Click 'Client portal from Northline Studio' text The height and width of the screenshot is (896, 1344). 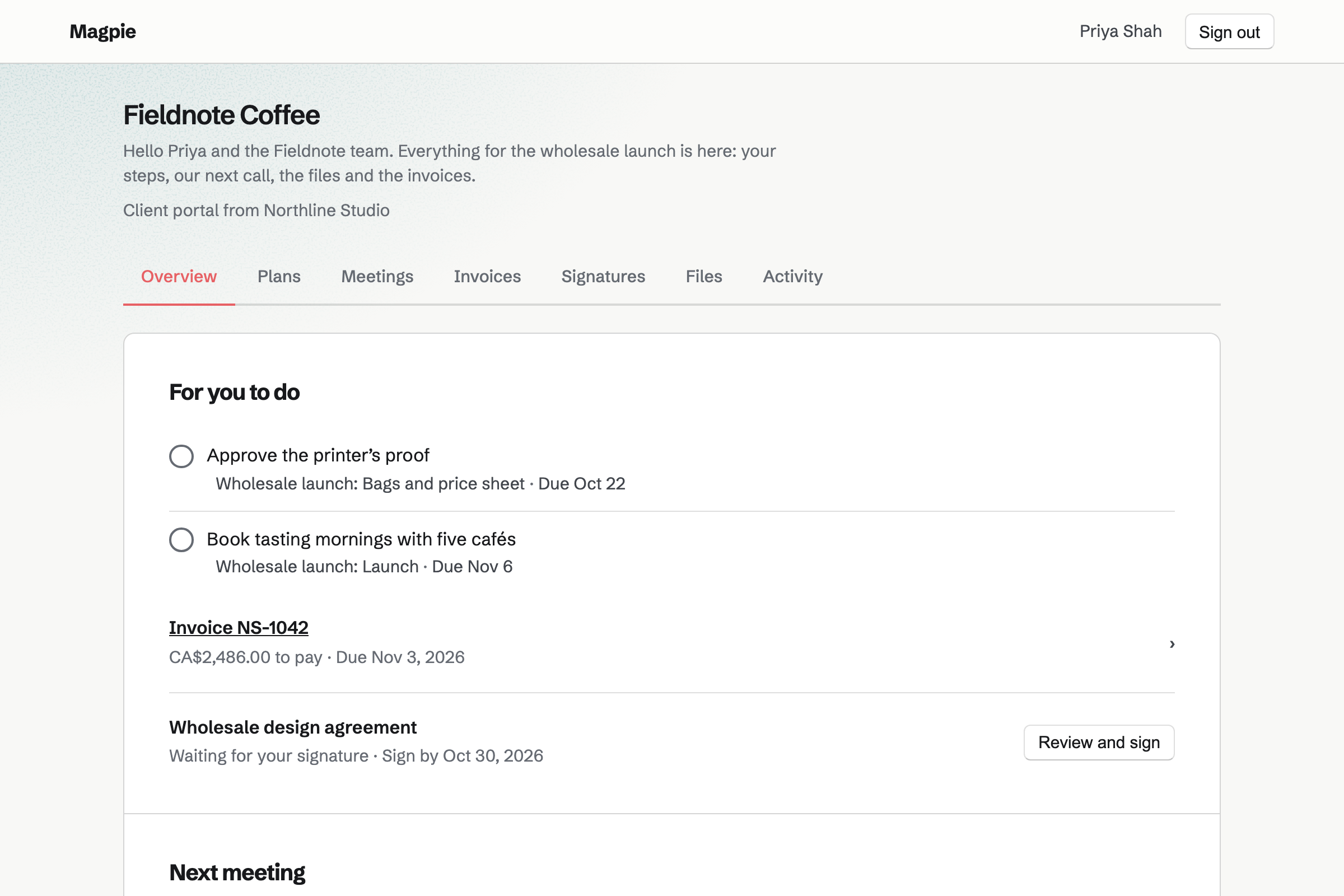(x=256, y=211)
